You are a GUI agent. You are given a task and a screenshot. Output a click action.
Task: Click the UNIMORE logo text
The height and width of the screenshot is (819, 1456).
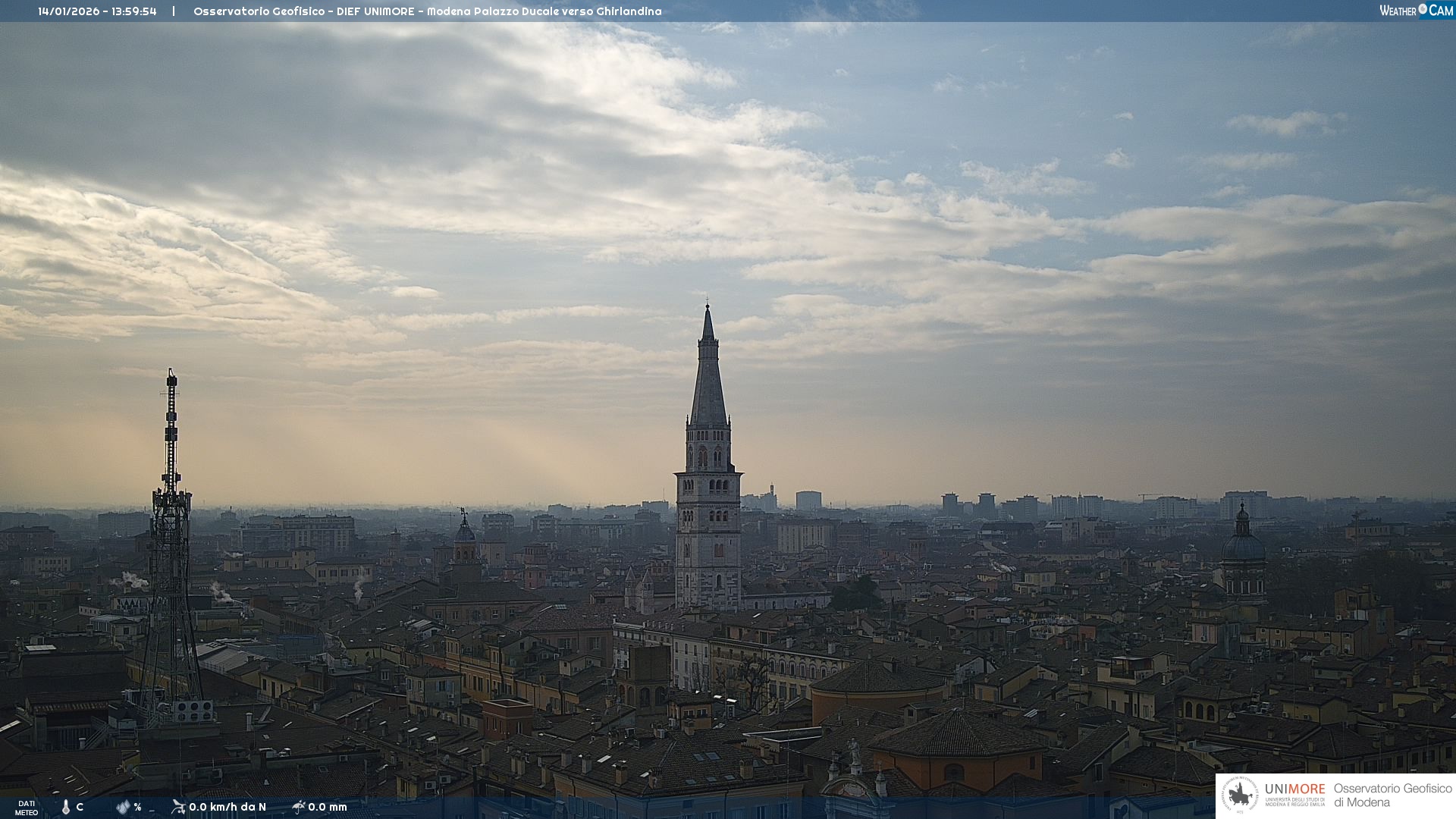point(1294,789)
